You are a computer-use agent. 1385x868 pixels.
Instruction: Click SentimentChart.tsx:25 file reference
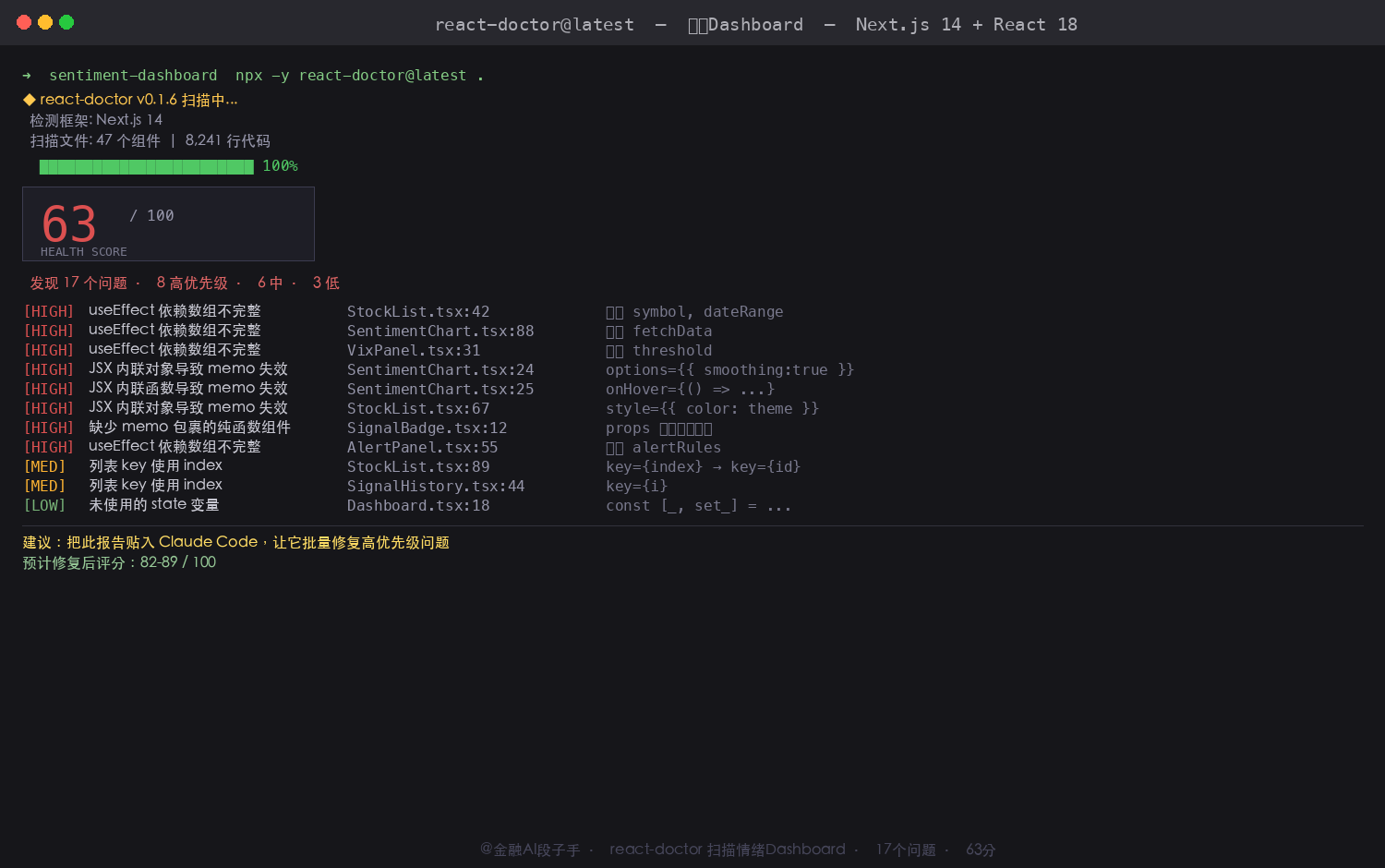pyautogui.click(x=440, y=390)
